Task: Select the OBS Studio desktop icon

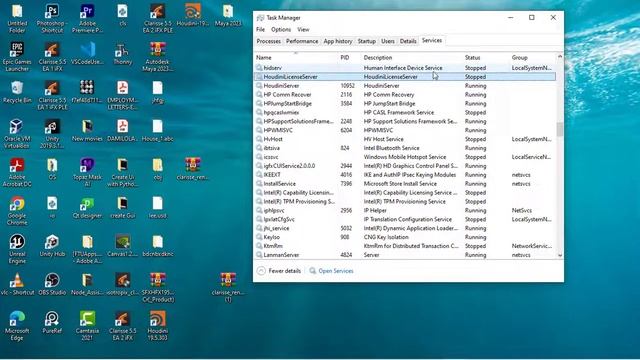Action: click(52, 284)
